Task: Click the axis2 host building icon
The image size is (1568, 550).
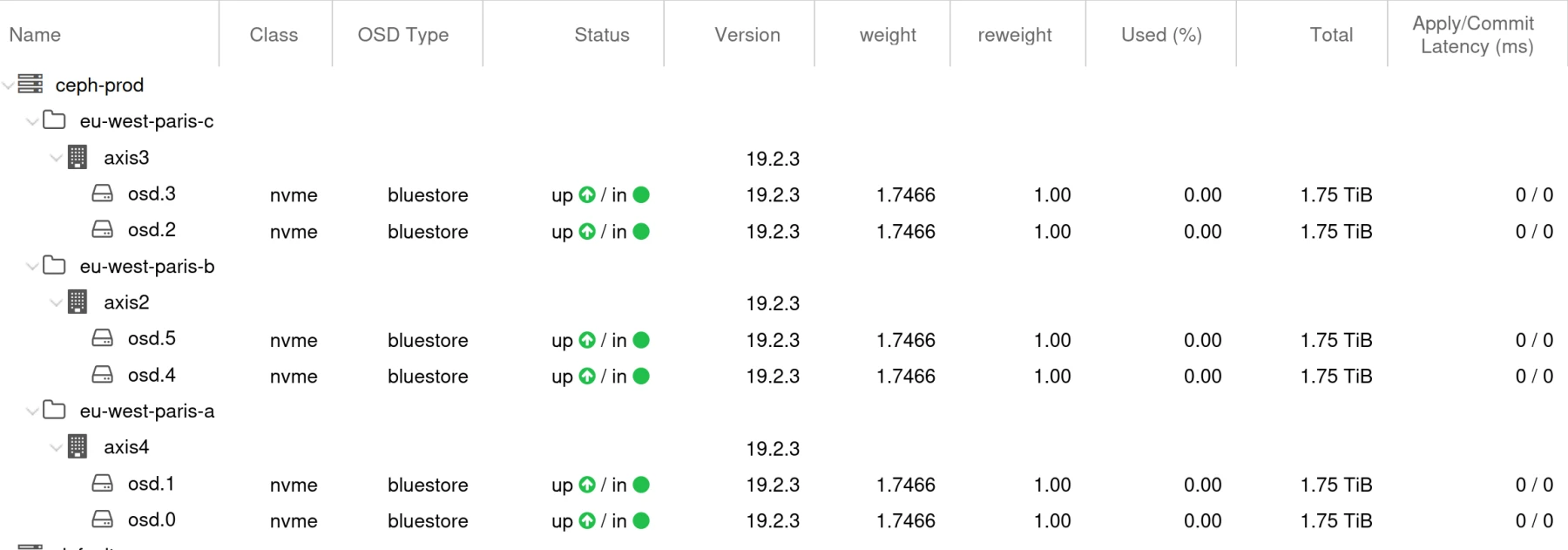Action: [78, 302]
